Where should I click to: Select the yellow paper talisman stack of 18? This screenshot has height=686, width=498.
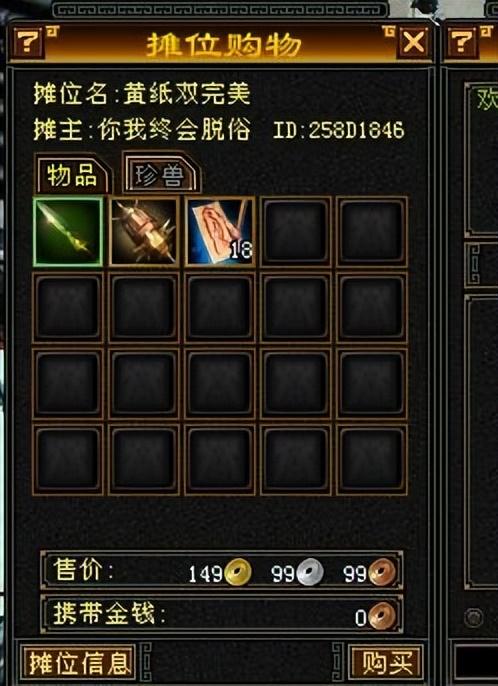tap(220, 231)
